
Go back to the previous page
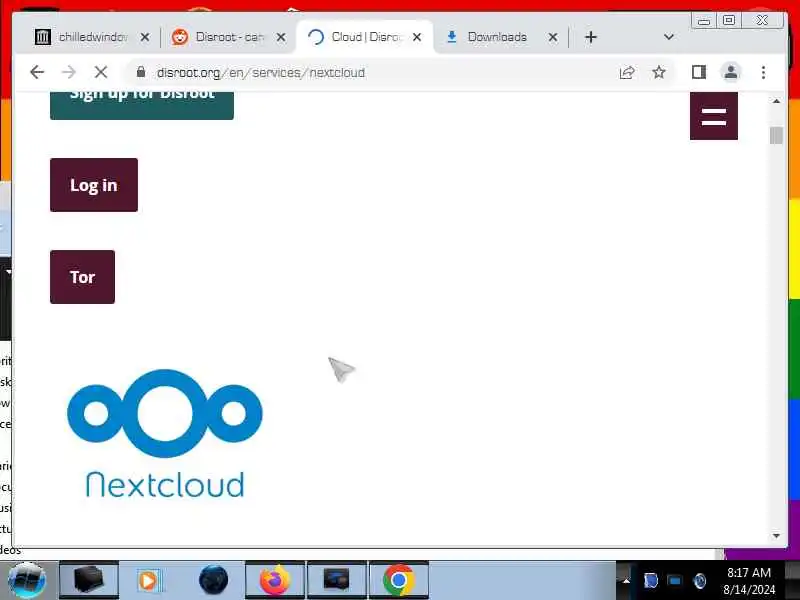point(37,72)
